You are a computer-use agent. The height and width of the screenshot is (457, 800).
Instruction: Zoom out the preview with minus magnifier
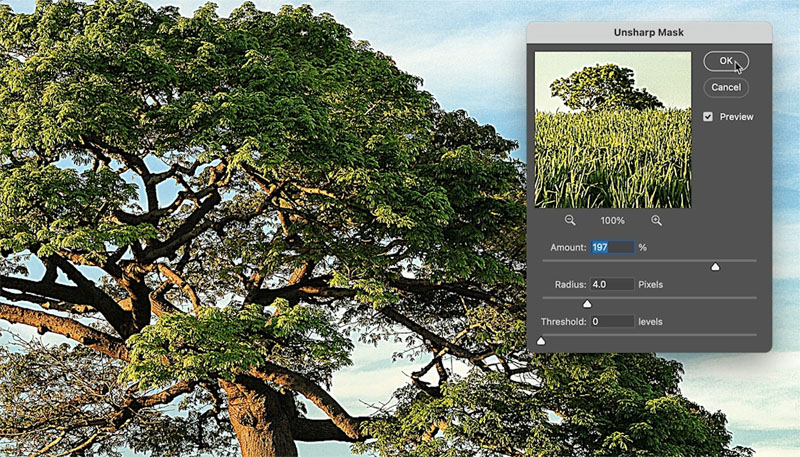pos(570,220)
